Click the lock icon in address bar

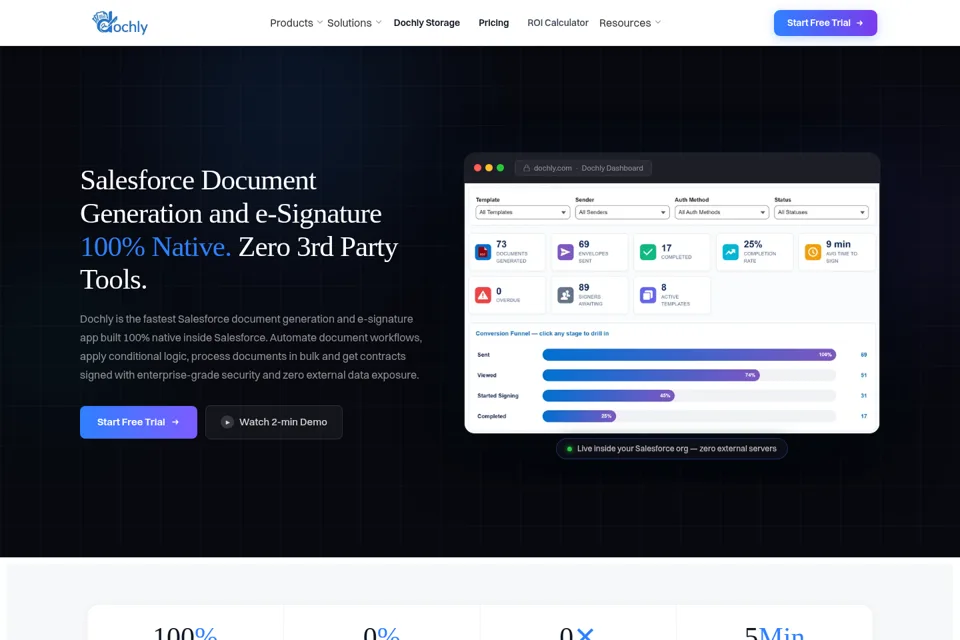coord(526,168)
